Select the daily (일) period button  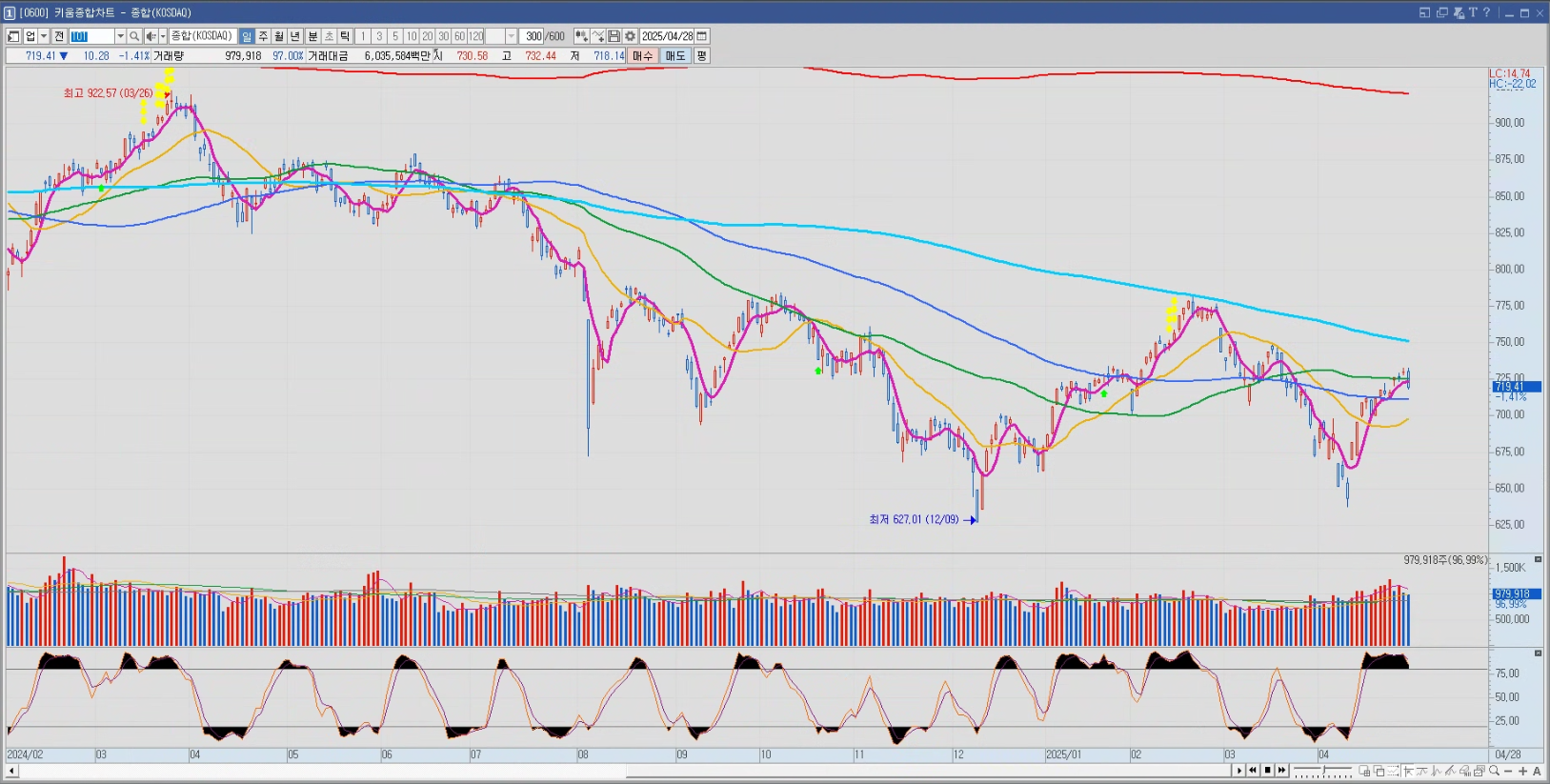coord(247,36)
